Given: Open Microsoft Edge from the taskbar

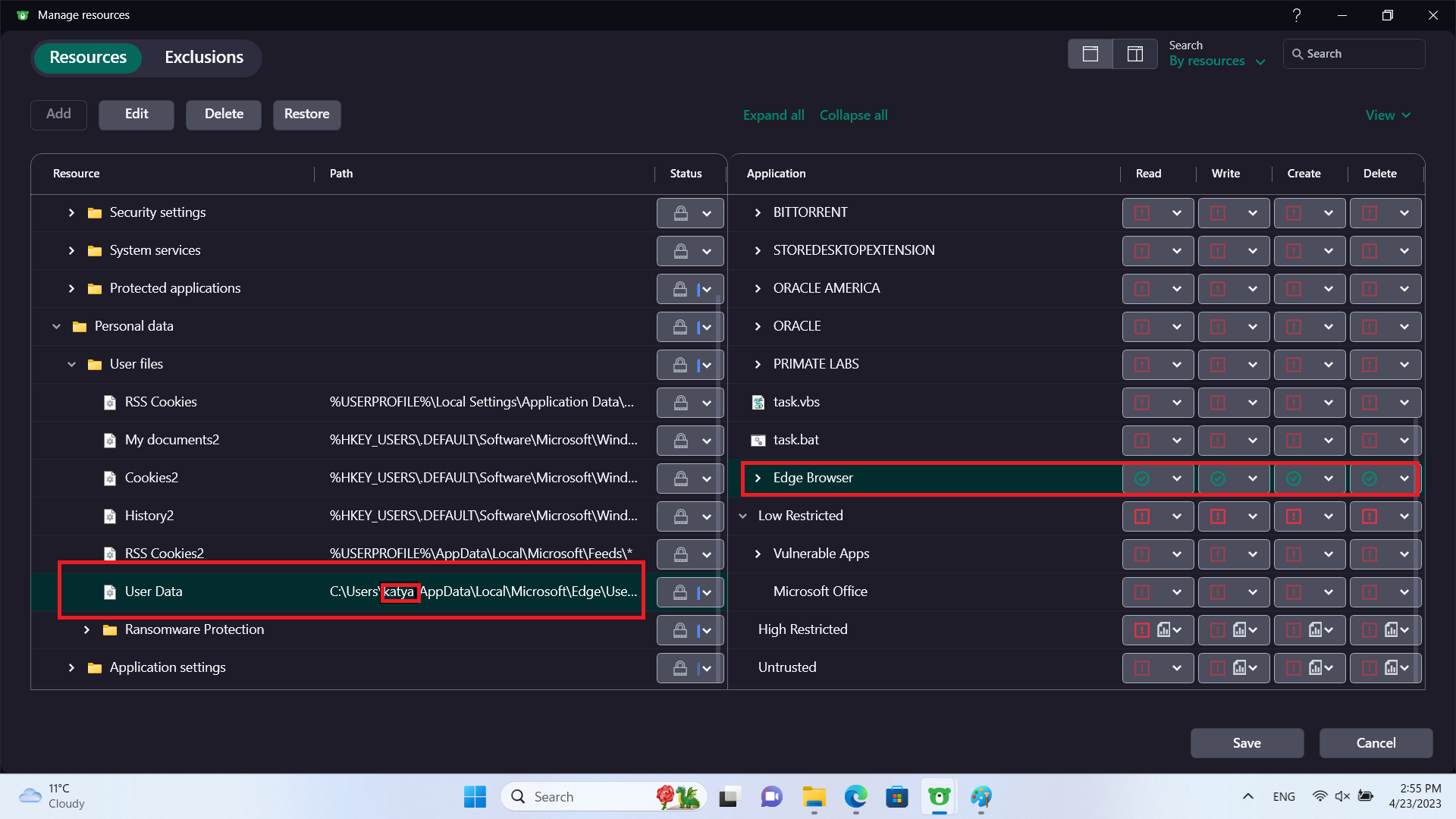Looking at the screenshot, I should pos(855,797).
